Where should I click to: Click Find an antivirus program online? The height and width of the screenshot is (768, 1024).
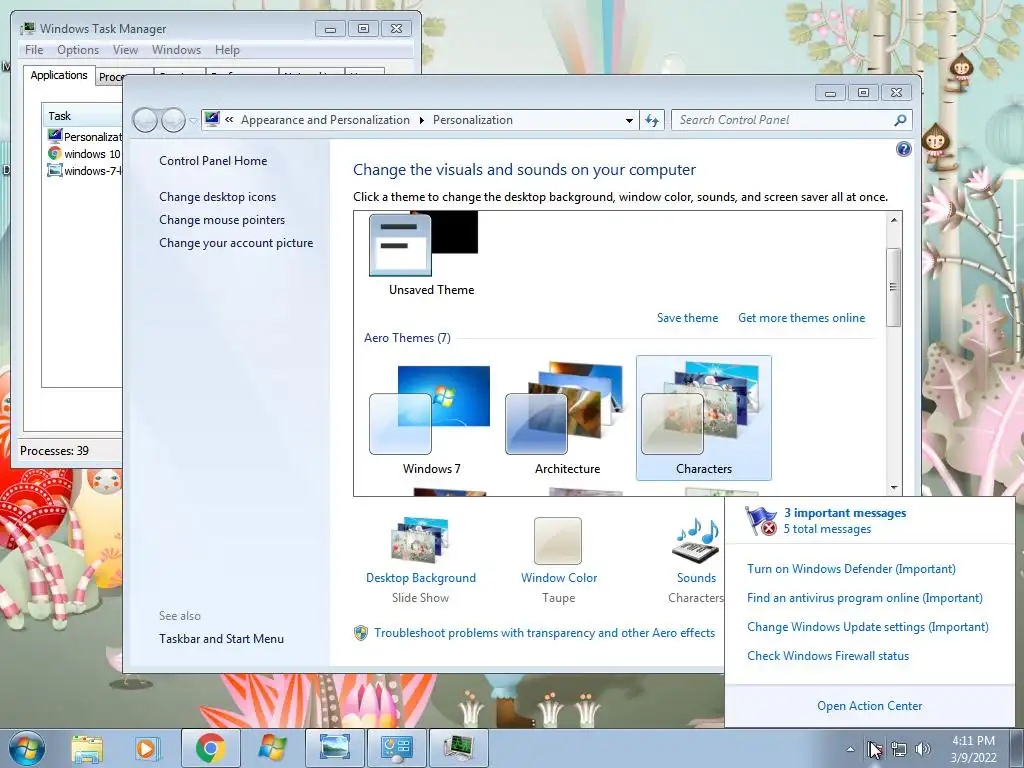(865, 598)
